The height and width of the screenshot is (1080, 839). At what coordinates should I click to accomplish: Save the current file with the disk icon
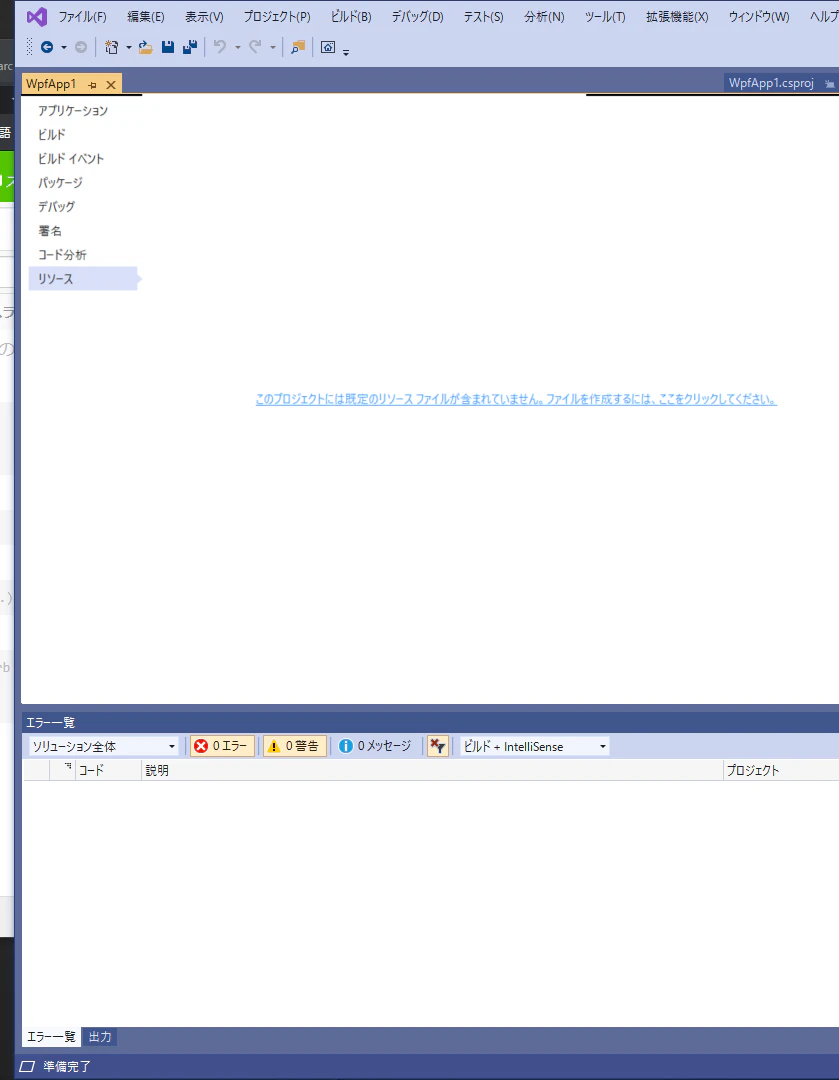pos(167,47)
